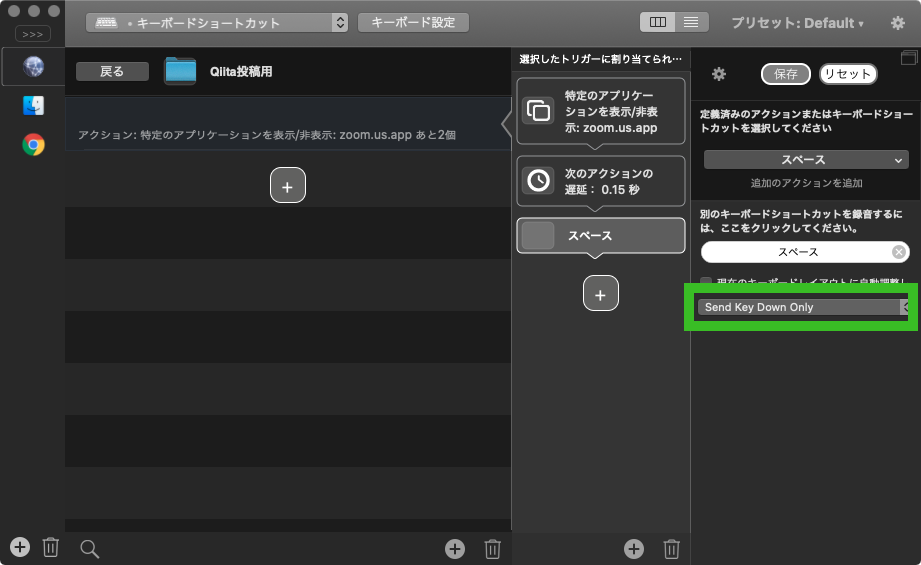Click the 保存 save button
This screenshot has width=921, height=565.
pyautogui.click(x=786, y=74)
